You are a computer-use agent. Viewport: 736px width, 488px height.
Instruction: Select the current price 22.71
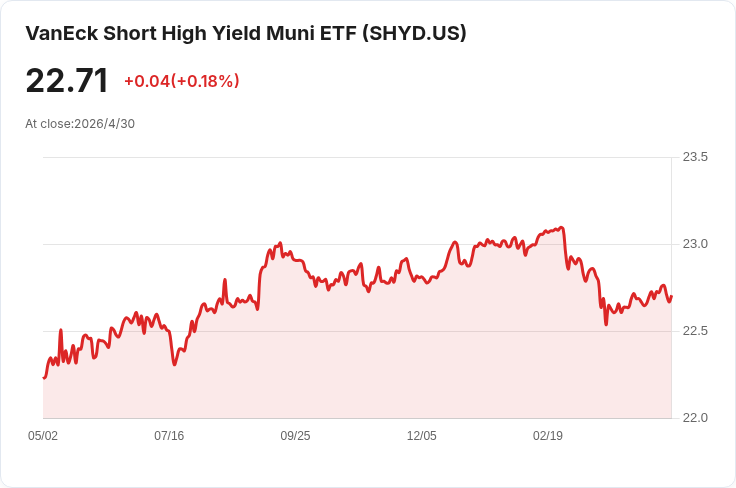click(x=67, y=81)
